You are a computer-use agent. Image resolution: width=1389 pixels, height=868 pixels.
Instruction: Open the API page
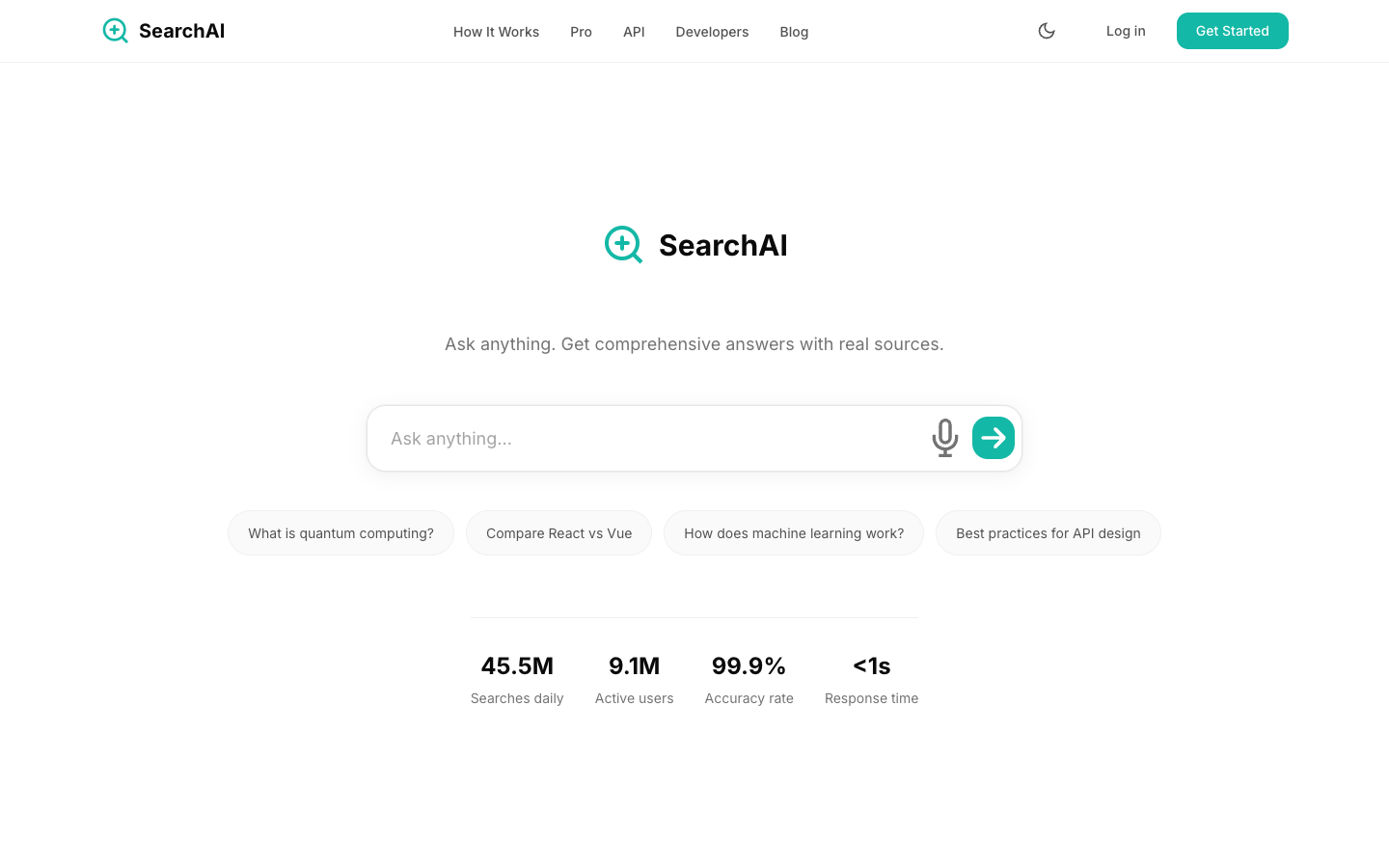pos(634,32)
